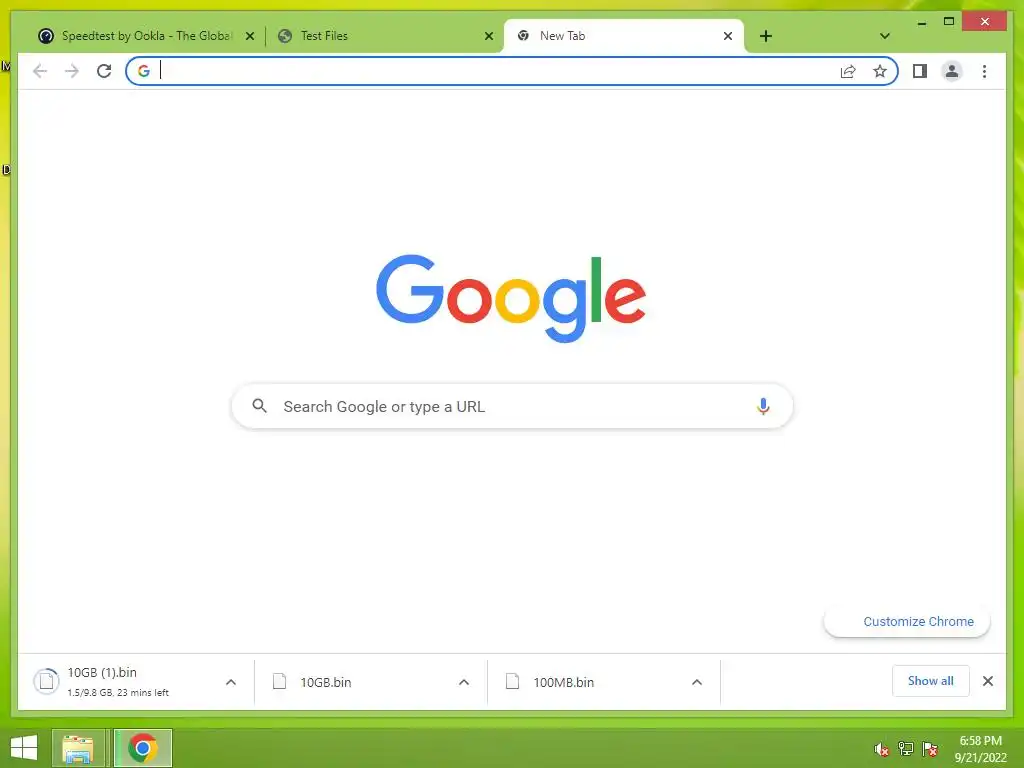Click the browser back arrow
This screenshot has width=1024, height=768.
pyautogui.click(x=40, y=71)
